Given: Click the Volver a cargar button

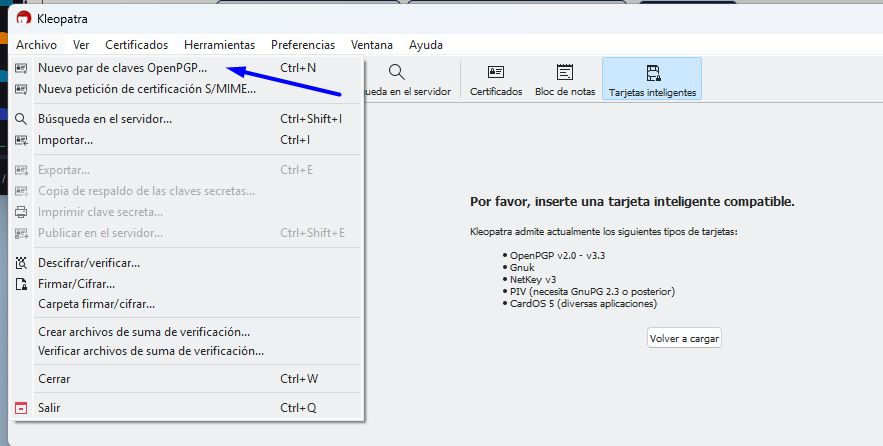Looking at the screenshot, I should coord(684,338).
